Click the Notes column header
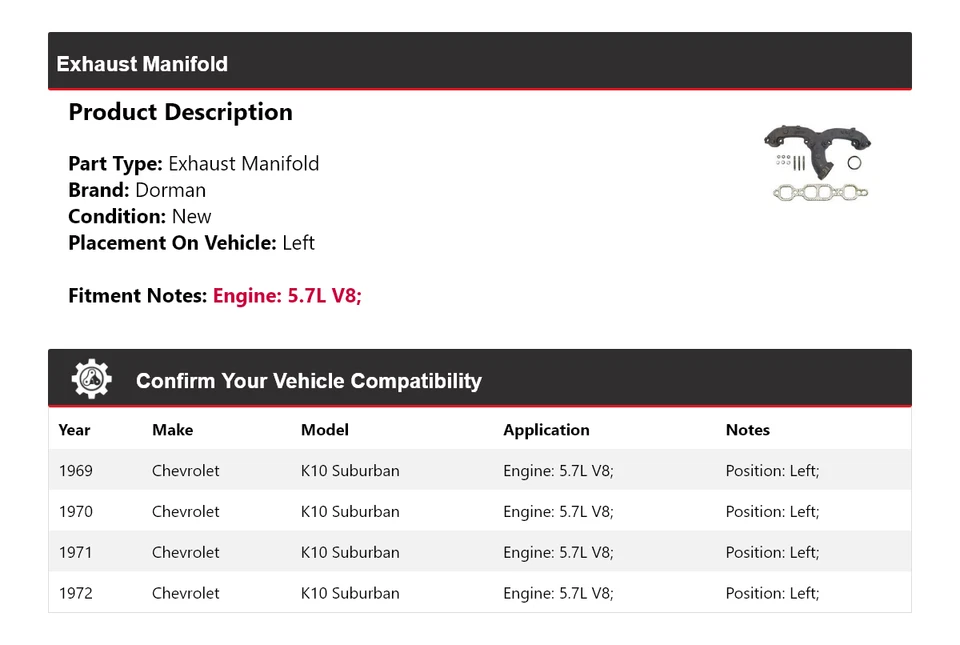The image size is (960, 645). point(747,430)
